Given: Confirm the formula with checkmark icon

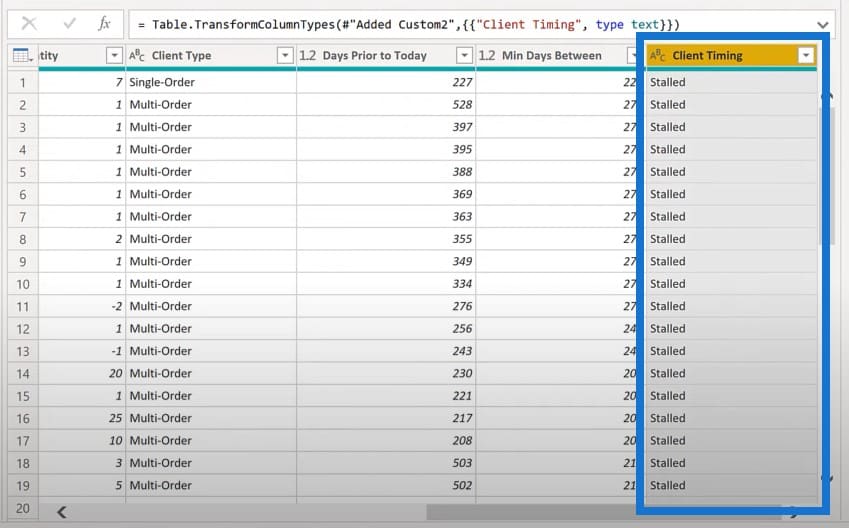Looking at the screenshot, I should (x=69, y=23).
